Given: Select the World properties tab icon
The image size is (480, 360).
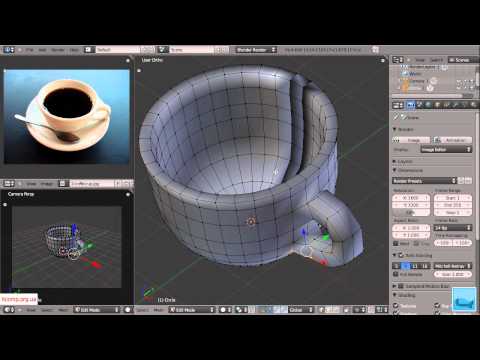Looking at the screenshot, I should (429, 105).
